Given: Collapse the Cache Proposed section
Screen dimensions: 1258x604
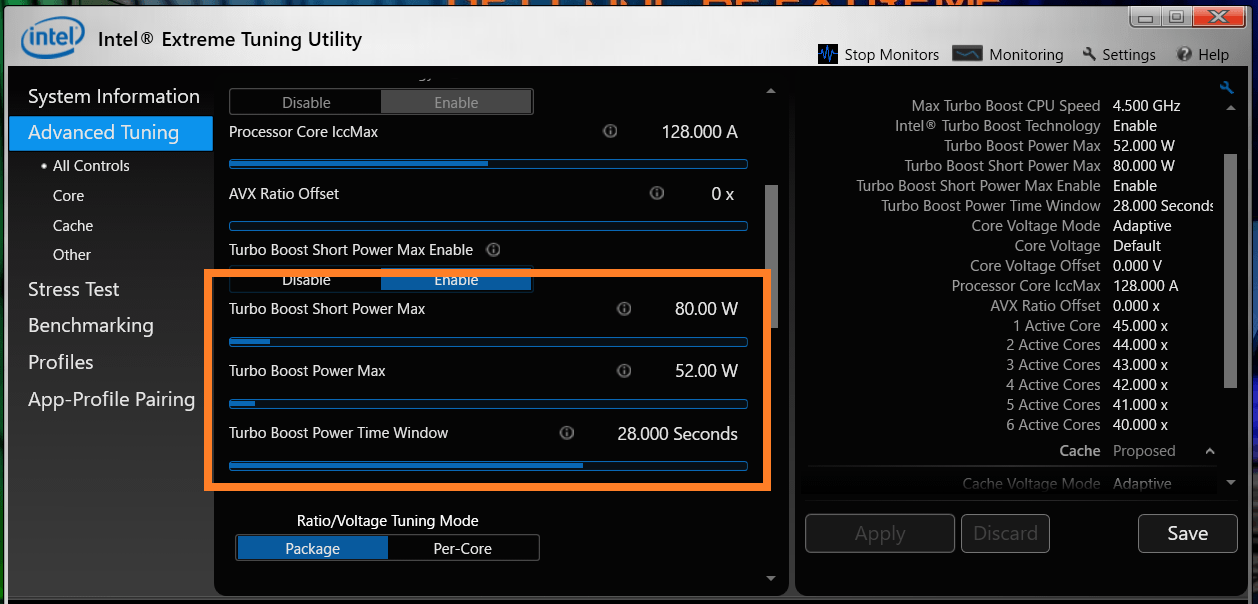Looking at the screenshot, I should click(x=1210, y=451).
